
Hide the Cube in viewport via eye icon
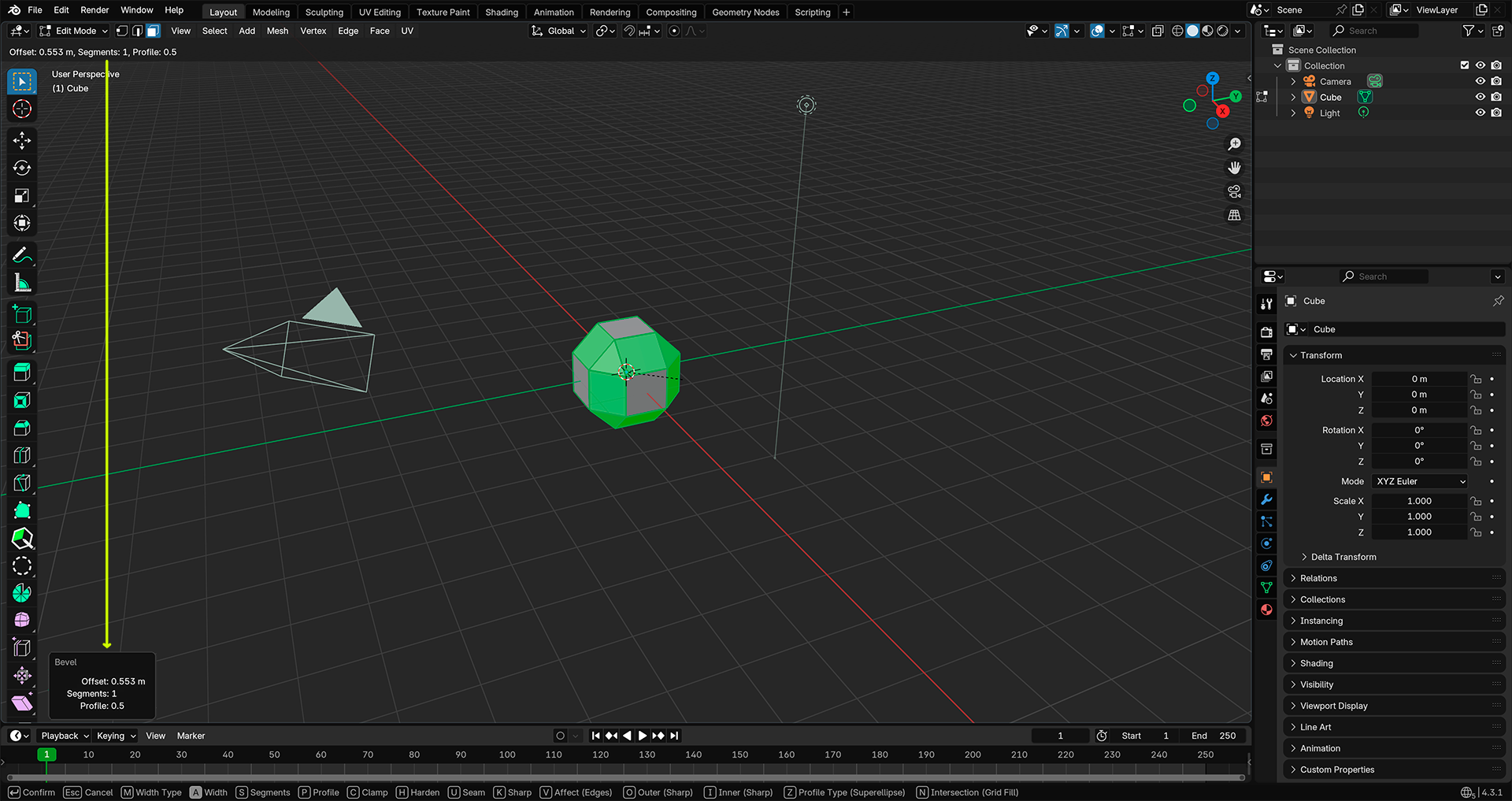click(x=1480, y=97)
